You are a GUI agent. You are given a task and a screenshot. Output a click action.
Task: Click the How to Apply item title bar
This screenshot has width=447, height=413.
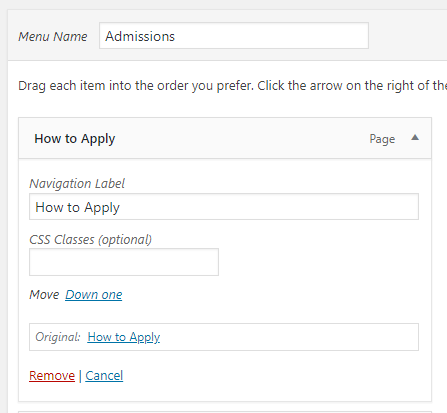tap(225, 138)
